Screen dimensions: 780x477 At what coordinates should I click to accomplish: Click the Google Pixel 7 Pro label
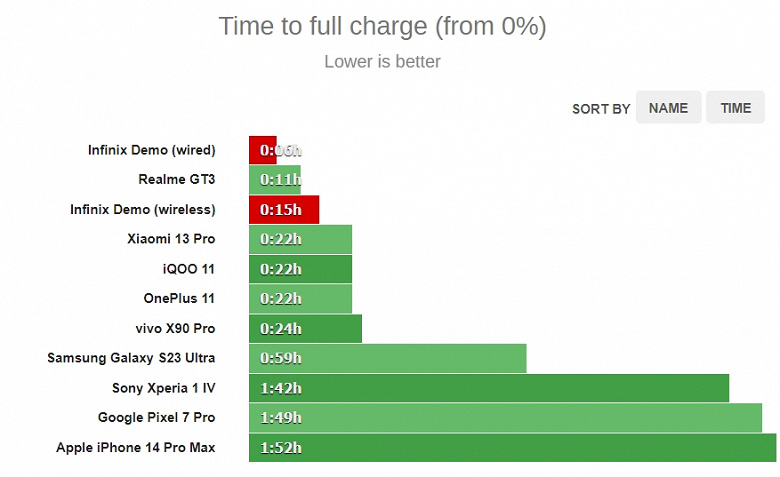(156, 417)
